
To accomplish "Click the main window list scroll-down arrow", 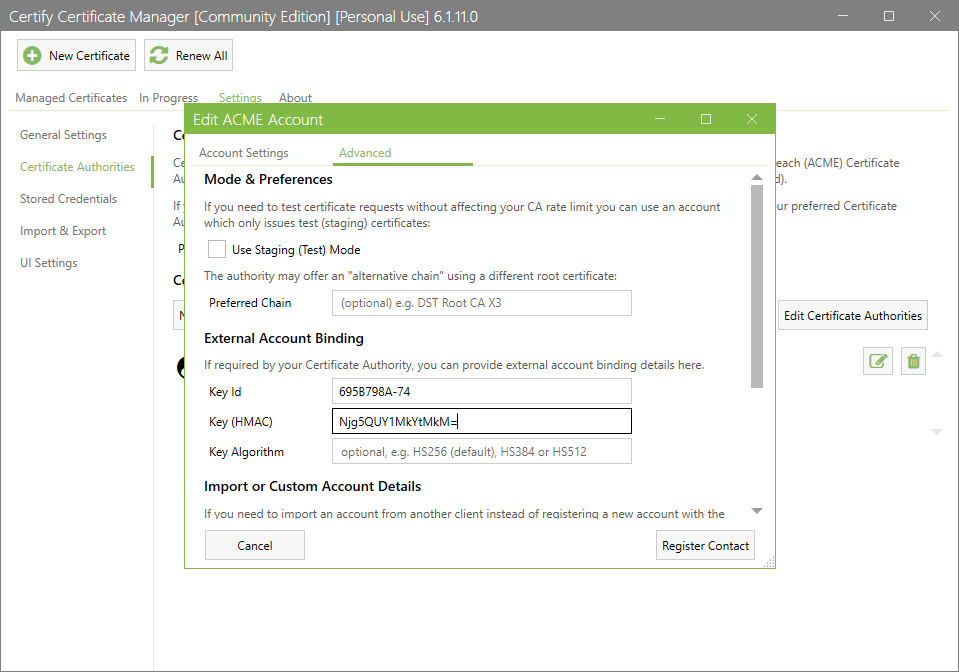I will point(937,432).
